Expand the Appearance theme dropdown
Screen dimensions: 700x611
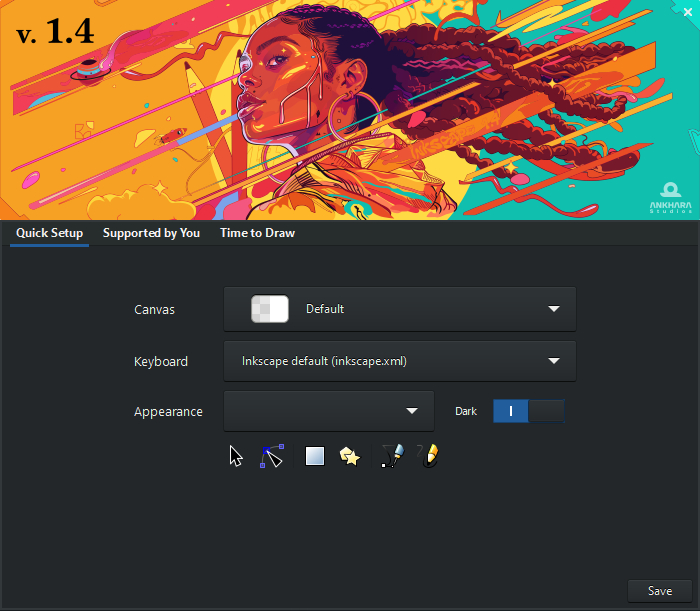point(329,411)
